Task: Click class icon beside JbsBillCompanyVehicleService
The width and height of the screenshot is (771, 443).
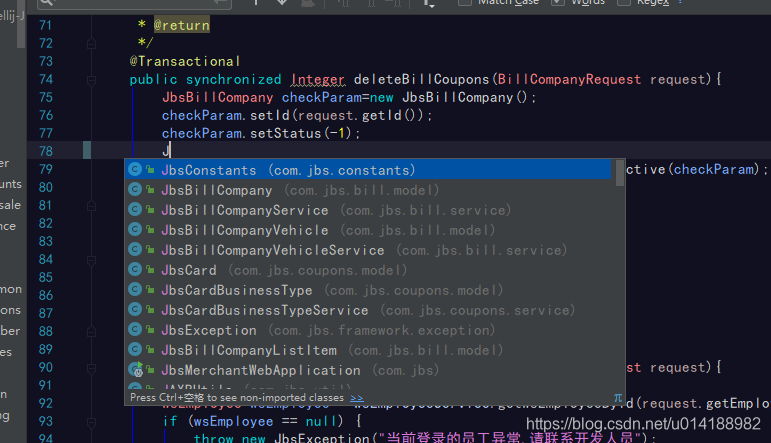Action: coord(135,250)
